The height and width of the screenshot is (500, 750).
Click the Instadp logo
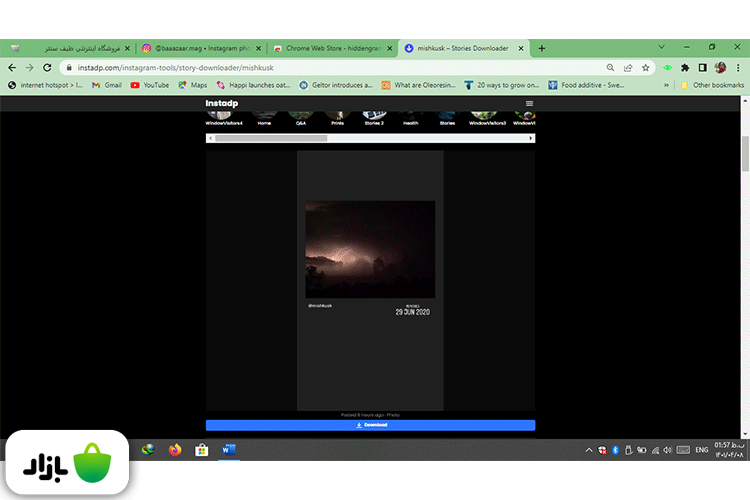click(222, 104)
